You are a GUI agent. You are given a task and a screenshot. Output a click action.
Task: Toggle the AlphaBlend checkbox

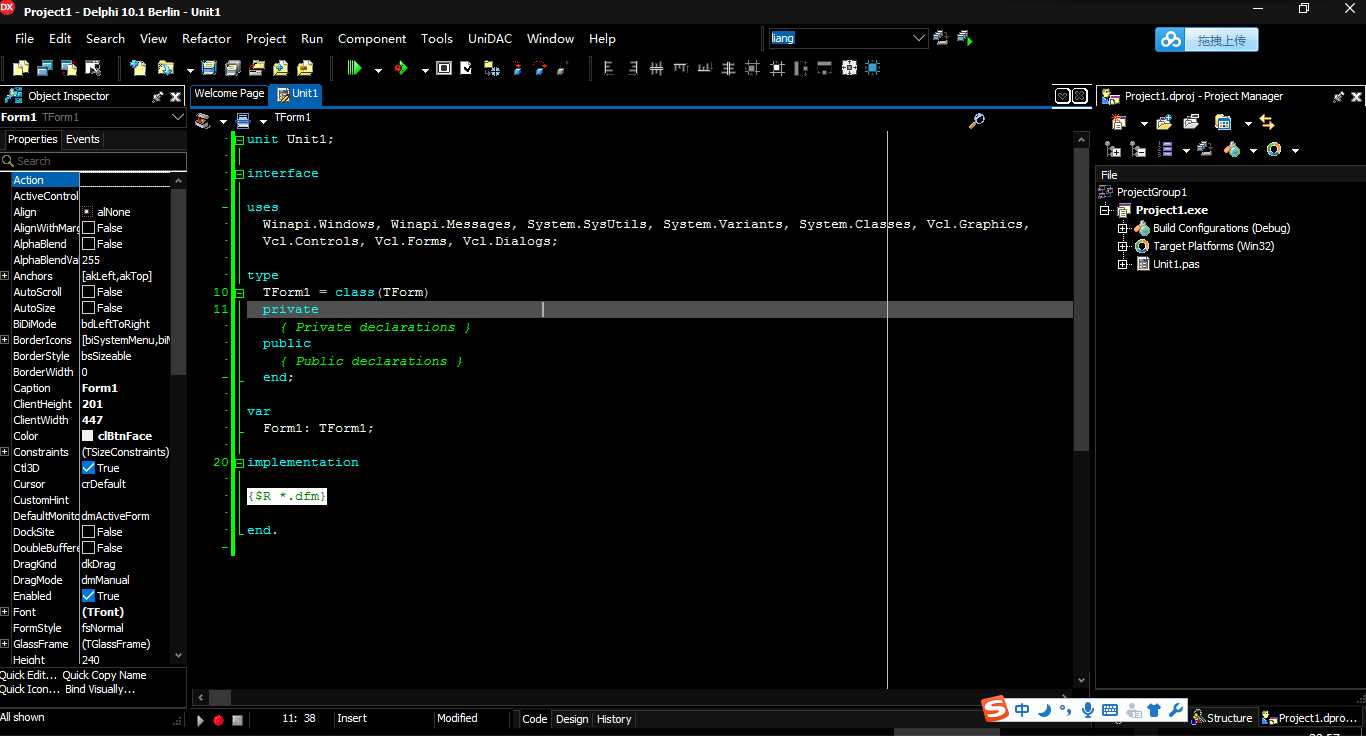click(x=88, y=244)
